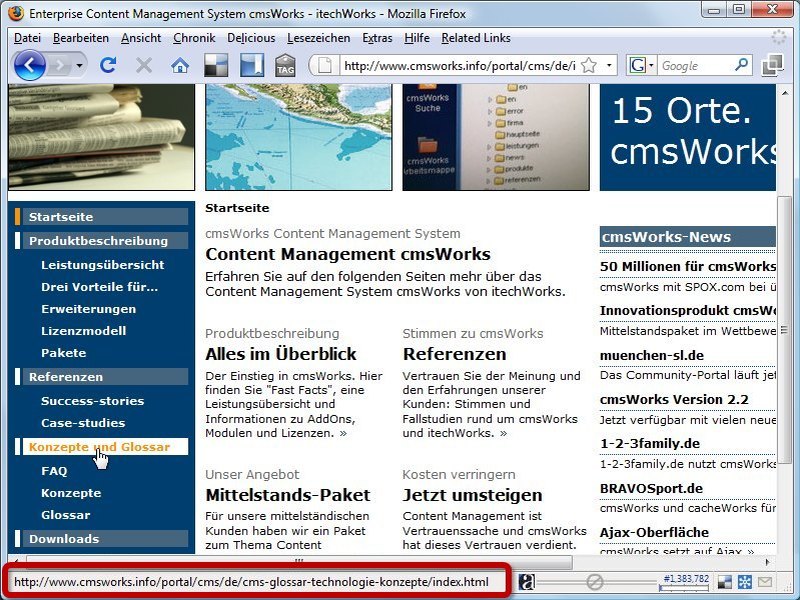Open the Lesezeichen menu
Image resolution: width=800 pixels, height=600 pixels.
pyautogui.click(x=318, y=38)
